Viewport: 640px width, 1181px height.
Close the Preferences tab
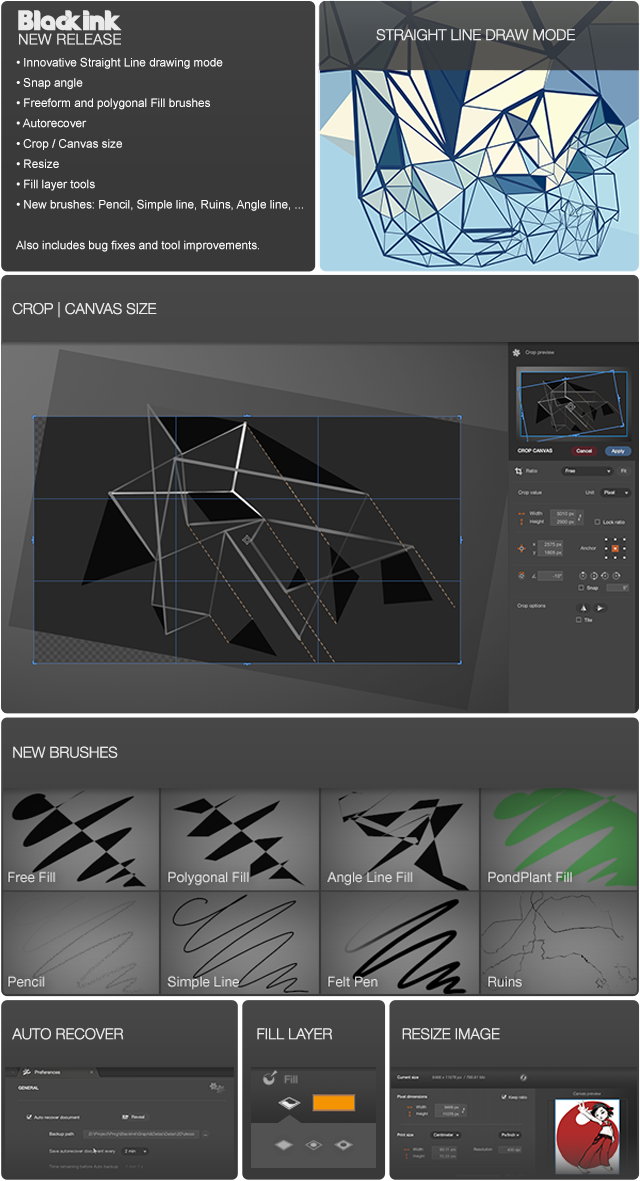coord(91,1072)
